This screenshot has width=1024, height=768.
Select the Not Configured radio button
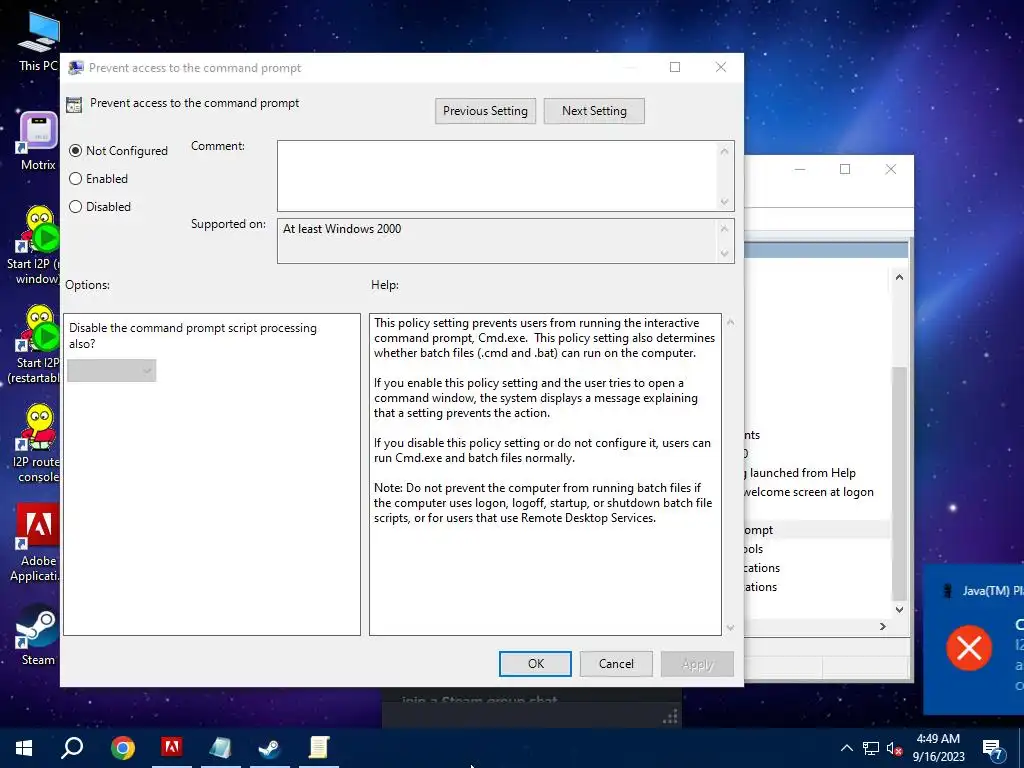76,151
